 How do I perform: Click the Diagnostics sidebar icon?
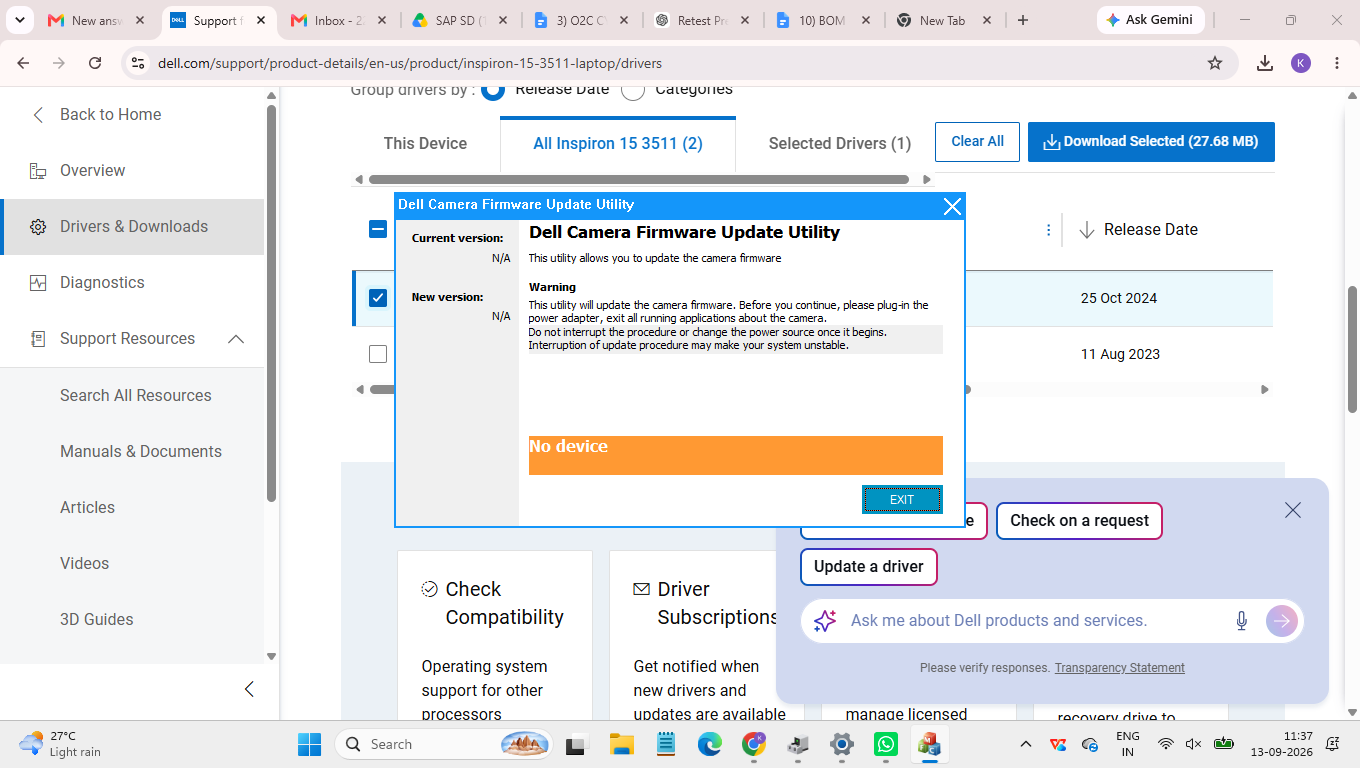click(38, 283)
